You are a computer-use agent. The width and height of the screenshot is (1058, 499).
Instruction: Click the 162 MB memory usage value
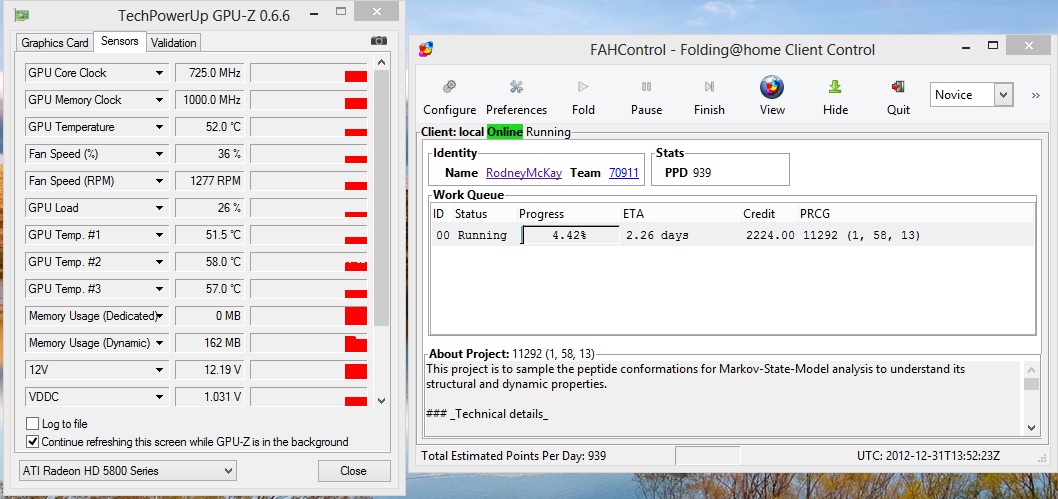coord(208,343)
